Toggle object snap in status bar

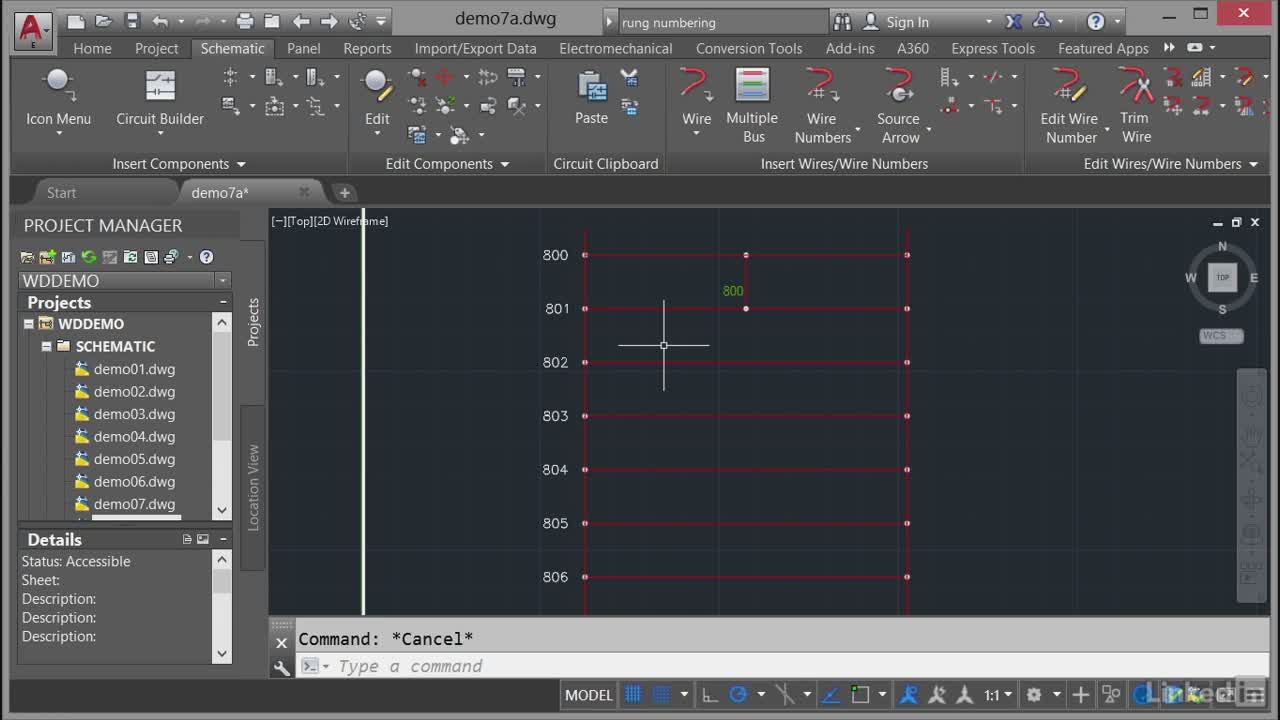tap(860, 694)
